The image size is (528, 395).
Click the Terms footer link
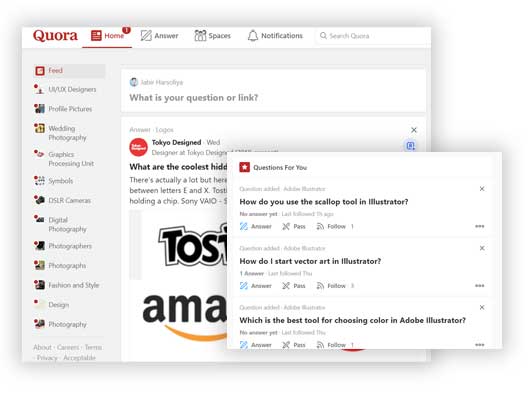pyautogui.click(x=93, y=347)
